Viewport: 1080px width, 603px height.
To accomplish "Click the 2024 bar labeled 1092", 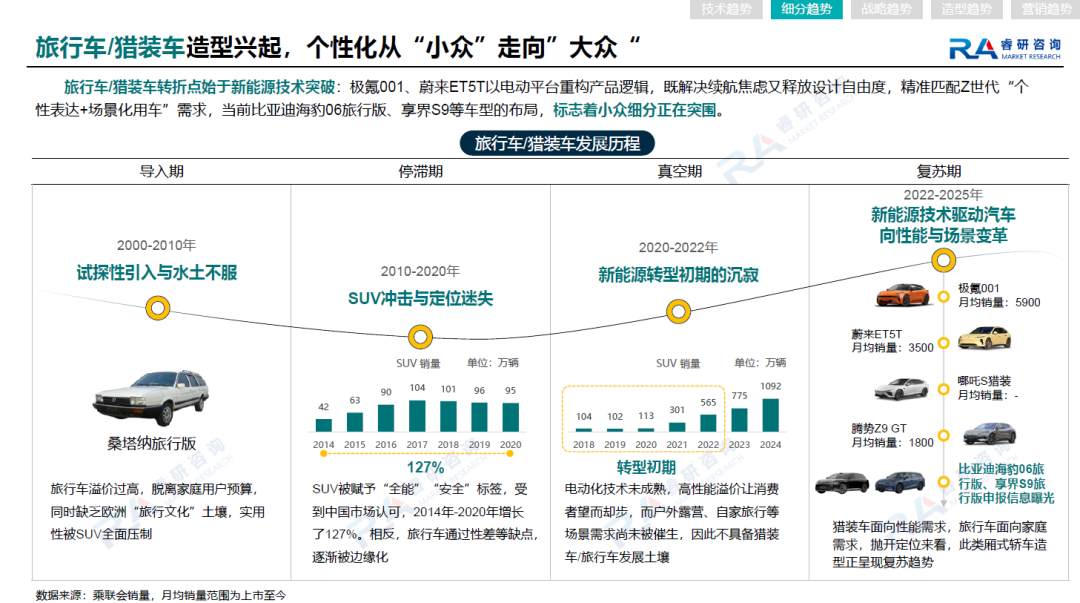I will pos(771,415).
